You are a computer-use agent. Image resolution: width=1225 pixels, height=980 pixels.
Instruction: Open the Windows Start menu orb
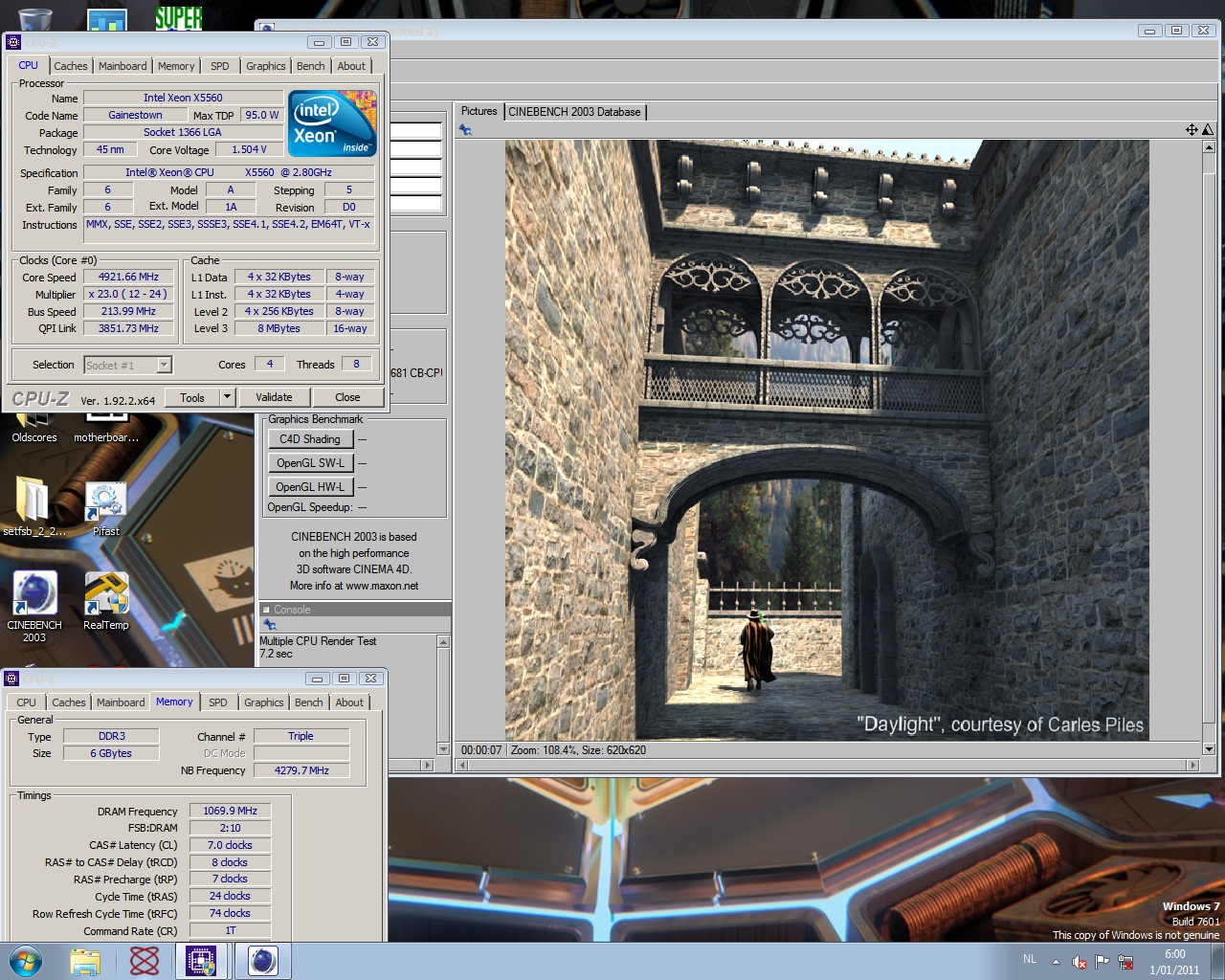point(26,961)
